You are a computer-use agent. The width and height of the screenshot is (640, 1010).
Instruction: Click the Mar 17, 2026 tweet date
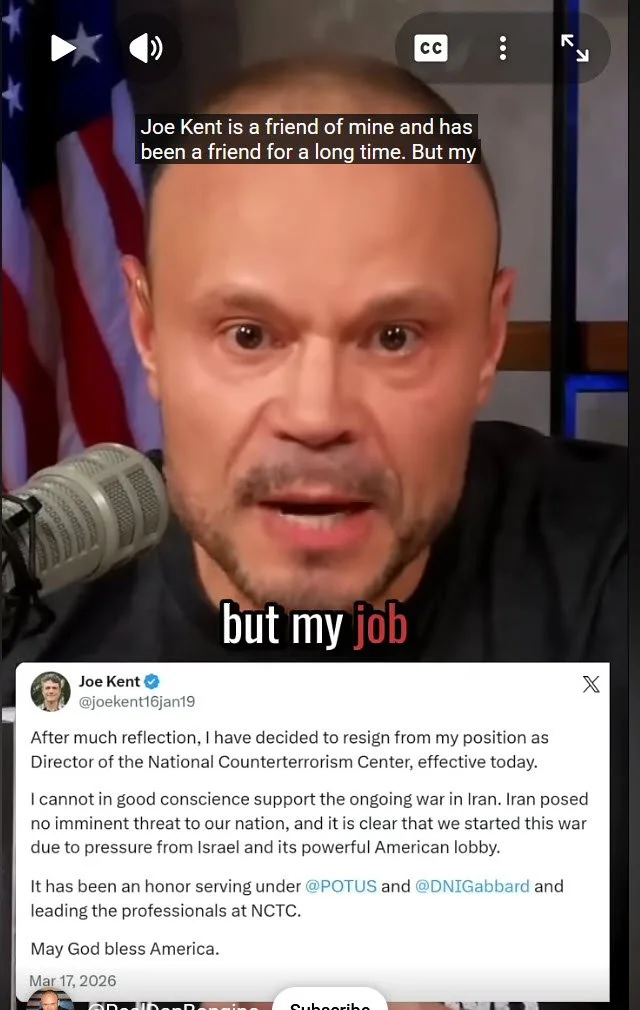(73, 981)
